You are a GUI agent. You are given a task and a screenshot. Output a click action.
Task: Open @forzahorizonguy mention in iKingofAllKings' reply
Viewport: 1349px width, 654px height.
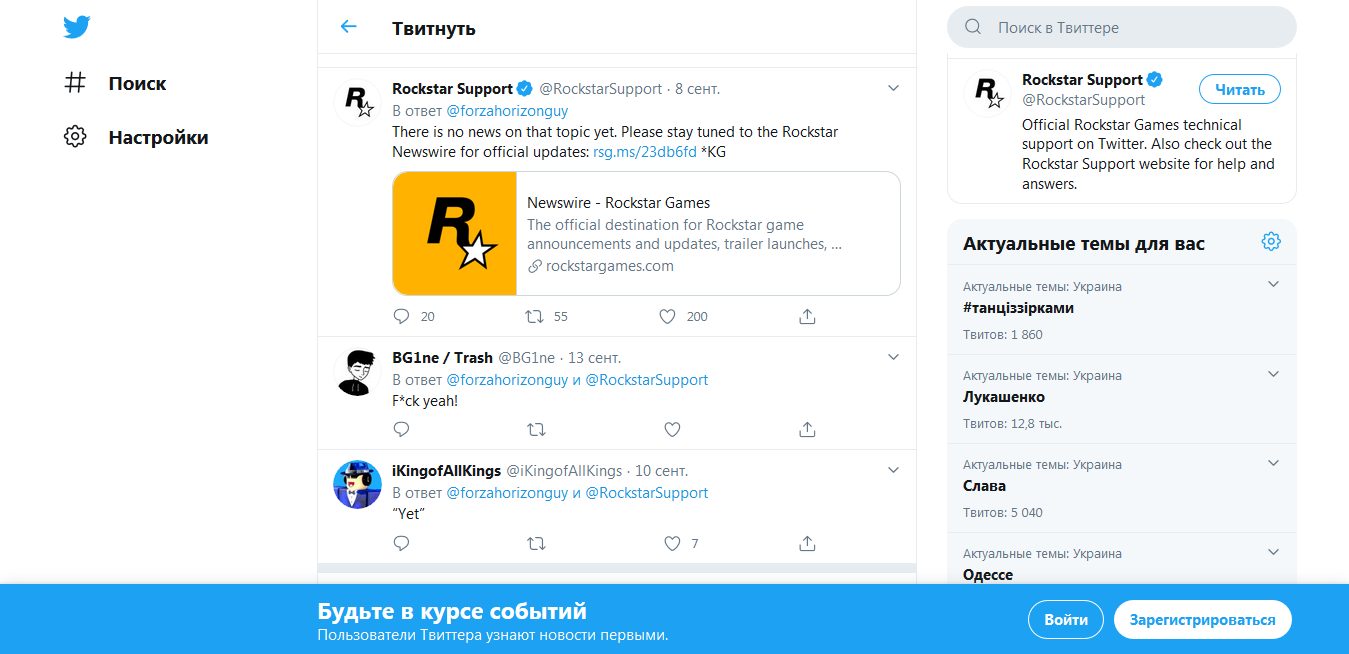tap(507, 493)
